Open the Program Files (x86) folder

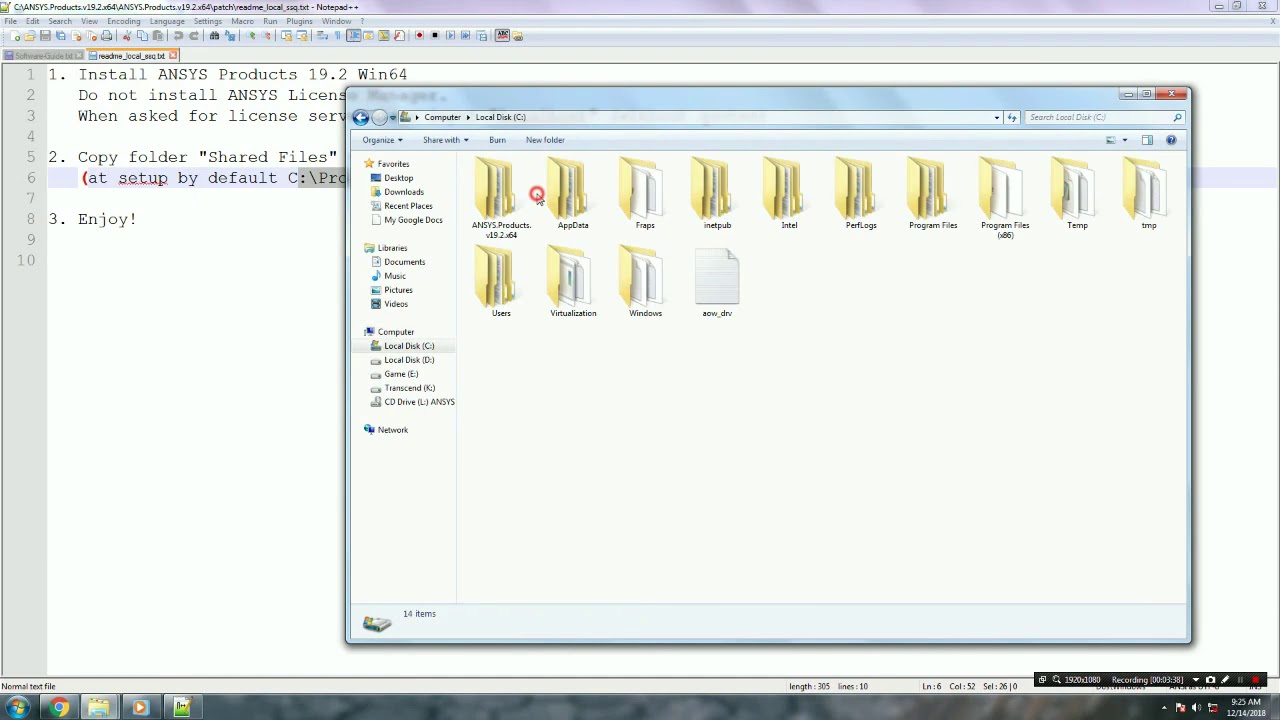[1005, 198]
